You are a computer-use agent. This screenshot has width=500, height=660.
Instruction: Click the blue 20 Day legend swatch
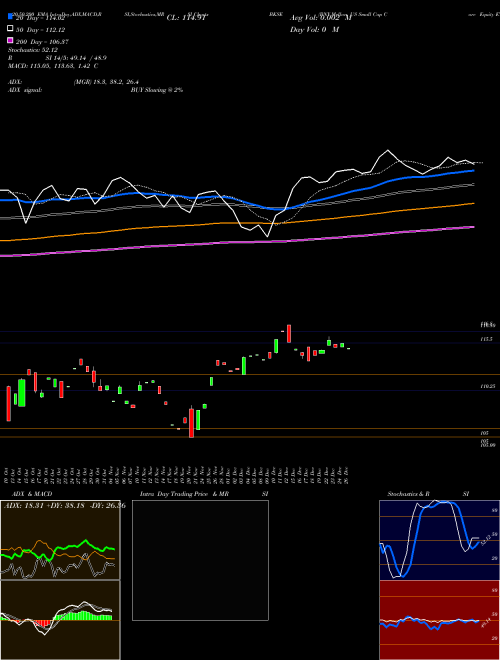[10, 17]
